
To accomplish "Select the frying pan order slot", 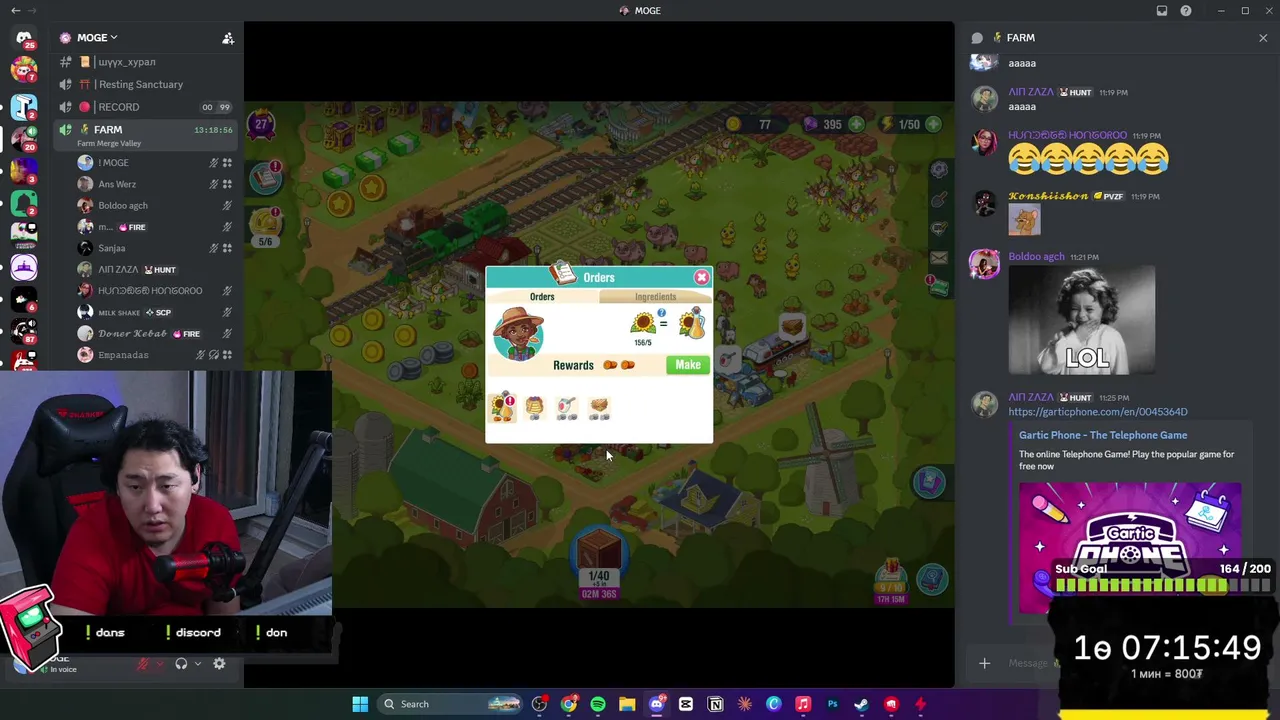I will [x=567, y=407].
